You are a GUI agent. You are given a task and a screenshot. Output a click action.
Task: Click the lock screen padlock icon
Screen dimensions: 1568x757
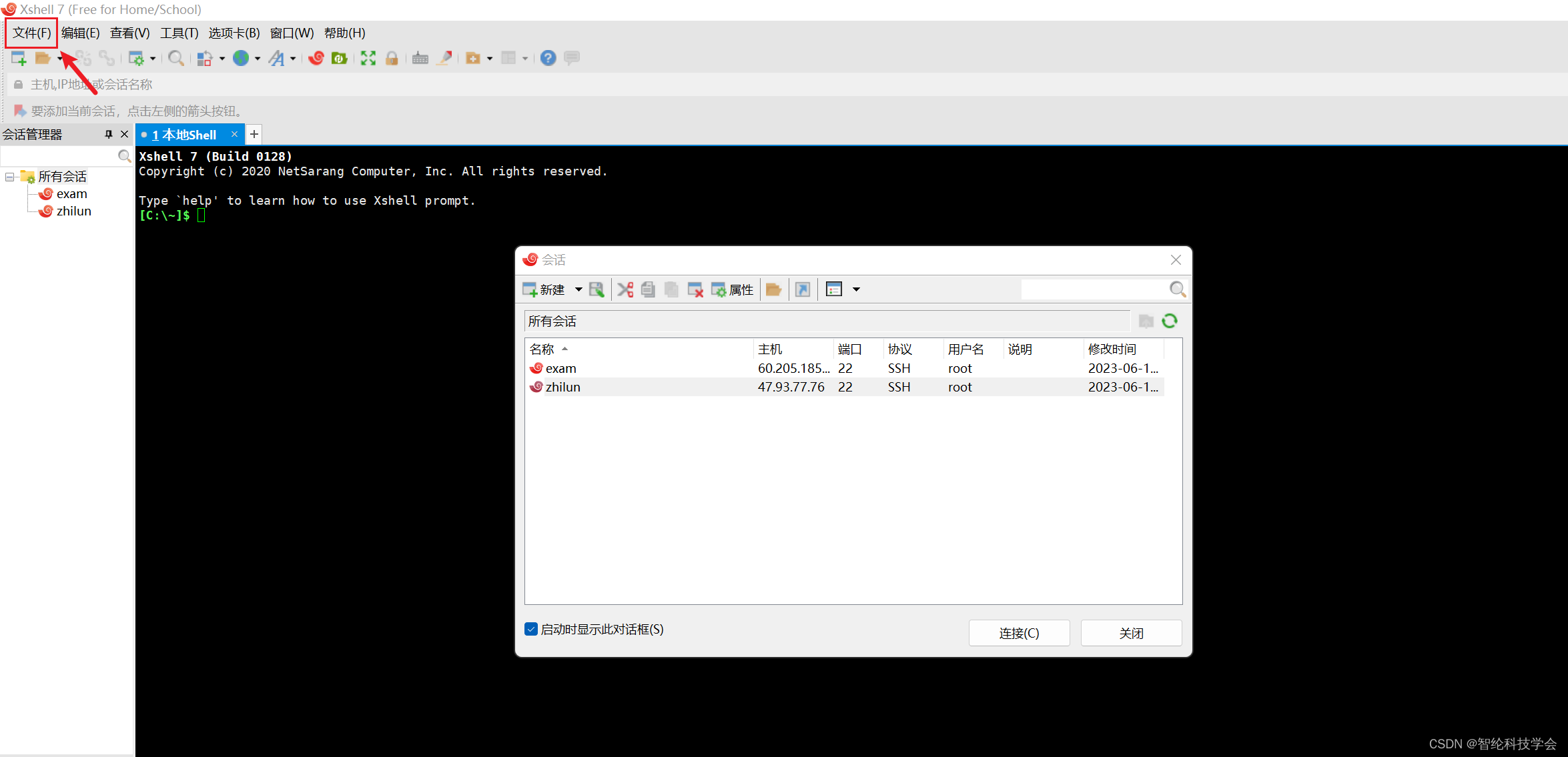pyautogui.click(x=392, y=59)
